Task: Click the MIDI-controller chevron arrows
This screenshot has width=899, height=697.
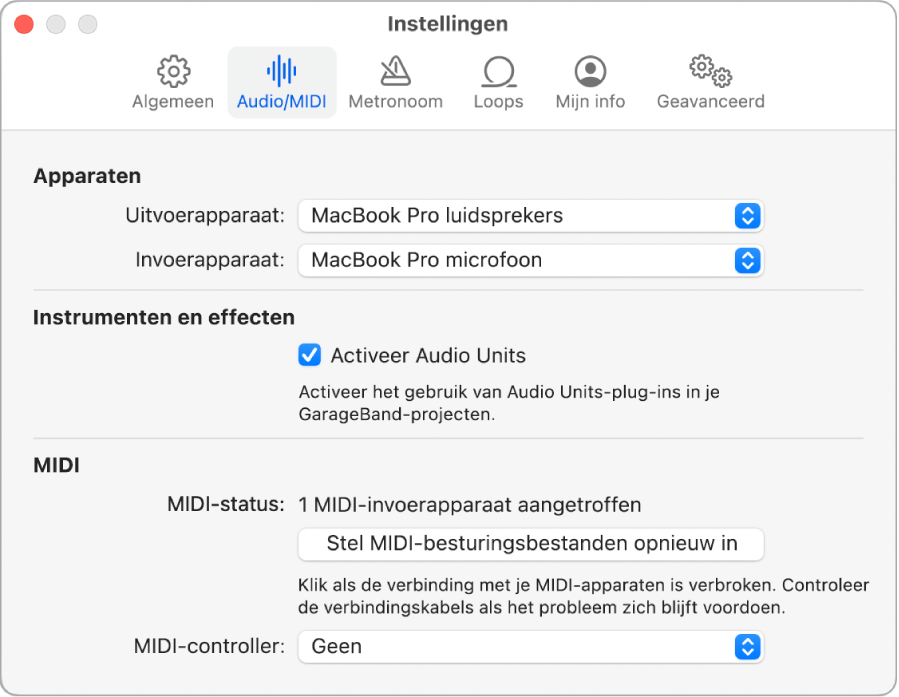Action: coord(748,647)
